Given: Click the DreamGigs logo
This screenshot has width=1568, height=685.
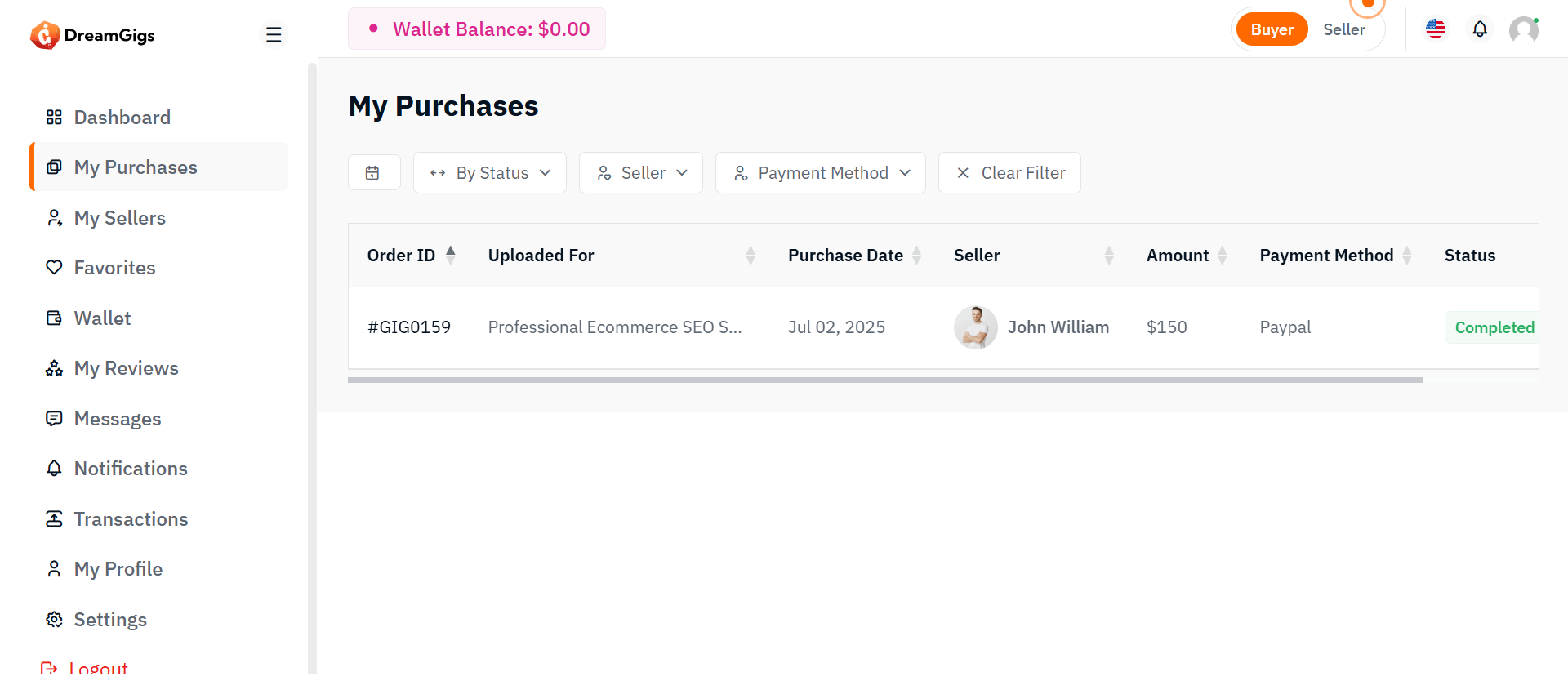Looking at the screenshot, I should tap(92, 35).
